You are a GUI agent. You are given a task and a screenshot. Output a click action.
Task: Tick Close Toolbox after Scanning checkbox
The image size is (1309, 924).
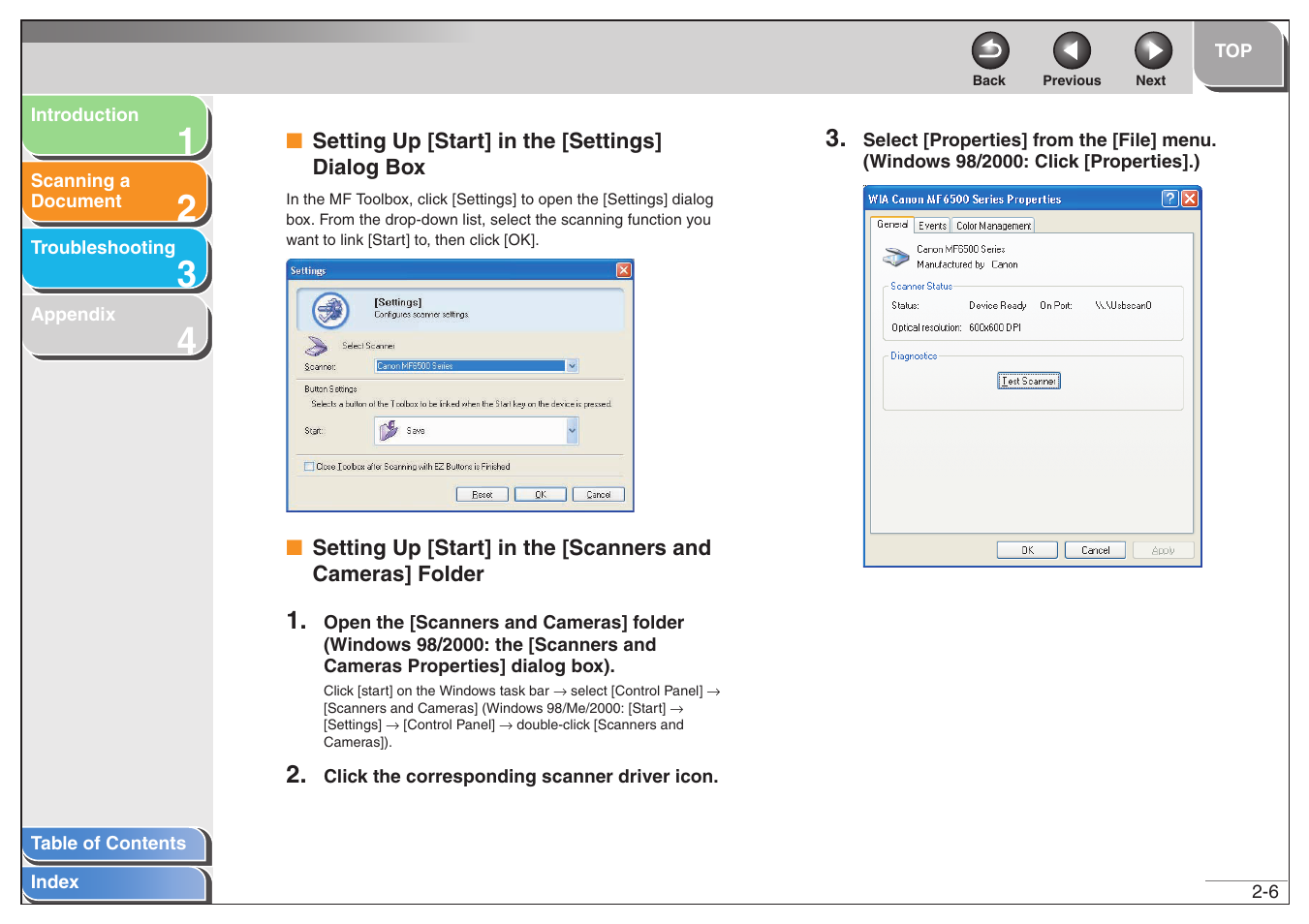(309, 467)
